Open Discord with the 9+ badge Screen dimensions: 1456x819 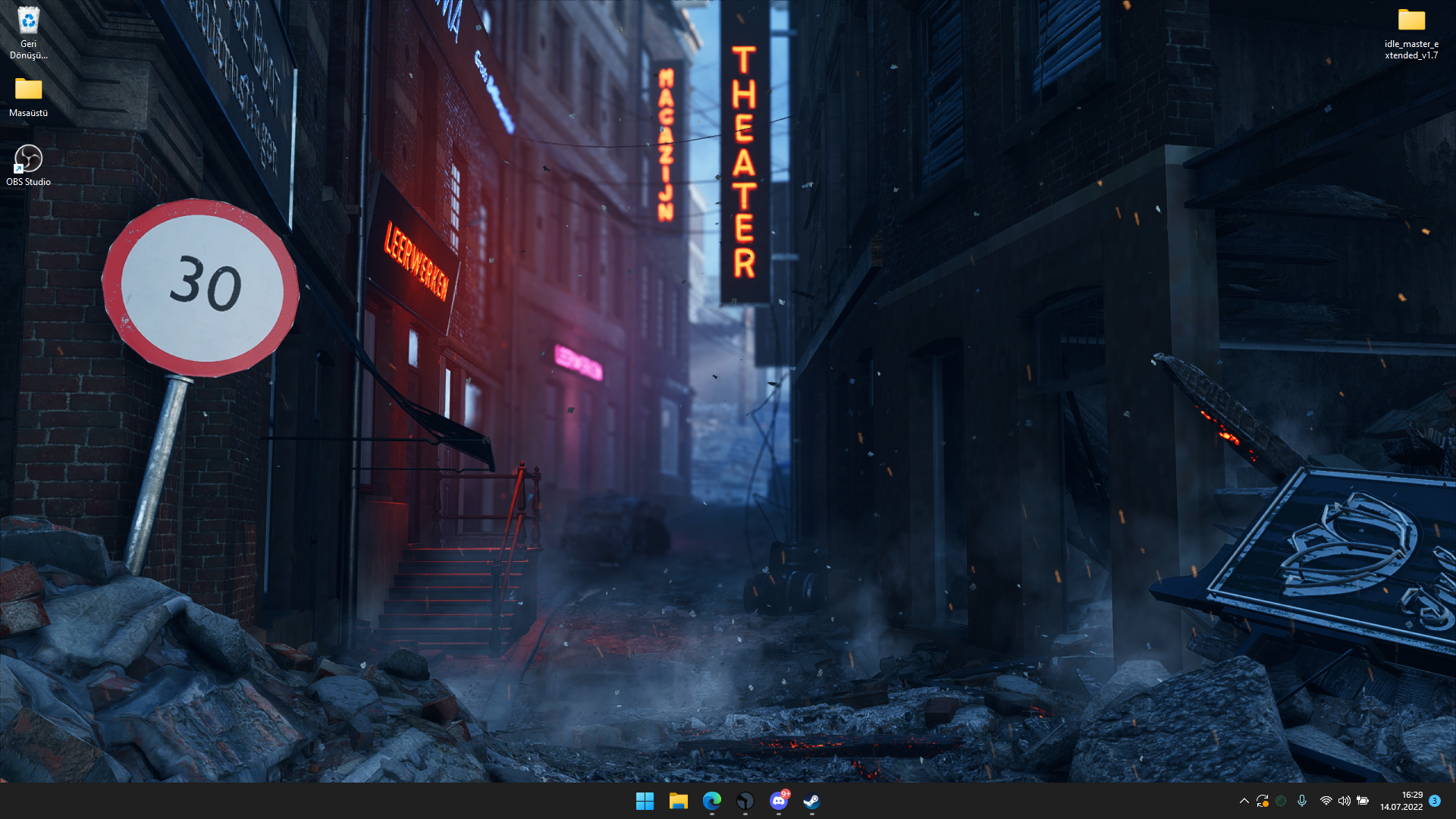coord(778,801)
